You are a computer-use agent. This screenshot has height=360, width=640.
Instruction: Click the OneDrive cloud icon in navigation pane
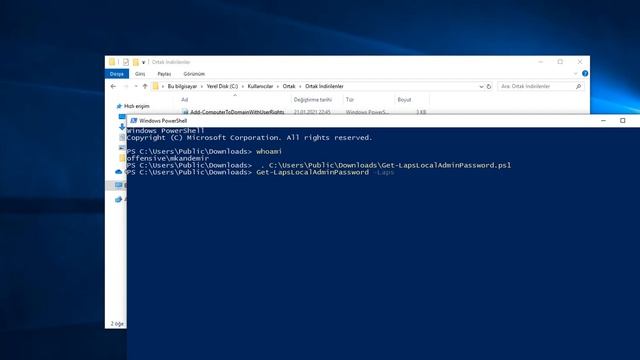tap(119, 172)
